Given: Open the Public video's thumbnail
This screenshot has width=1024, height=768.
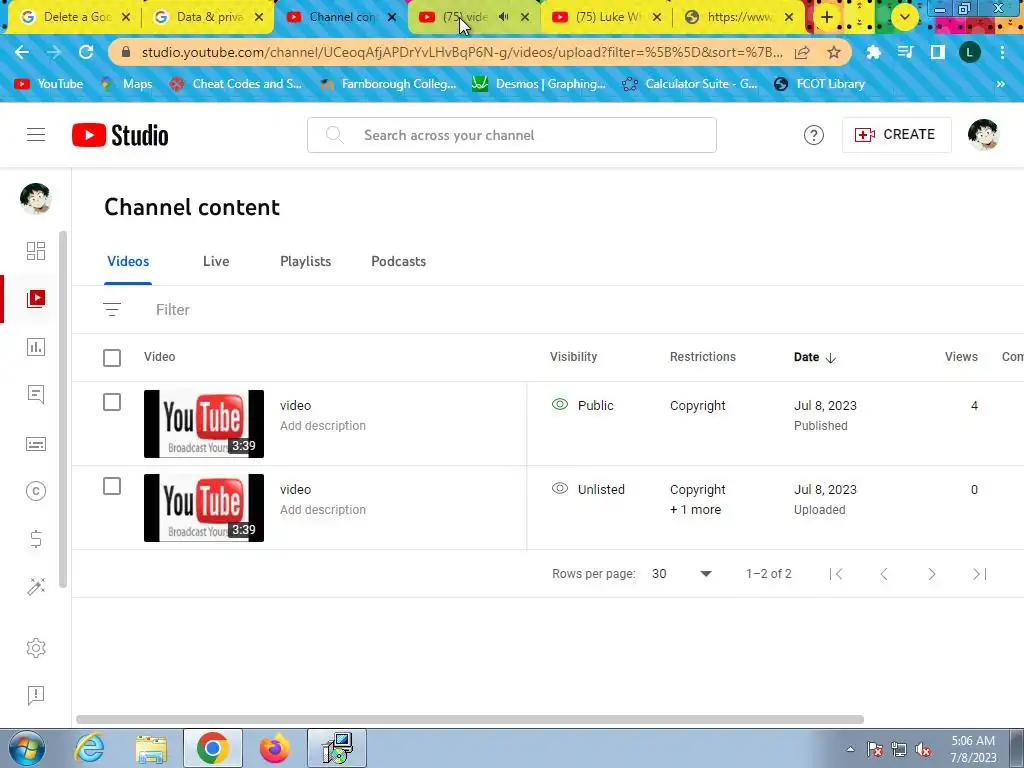Looking at the screenshot, I should pos(204,424).
